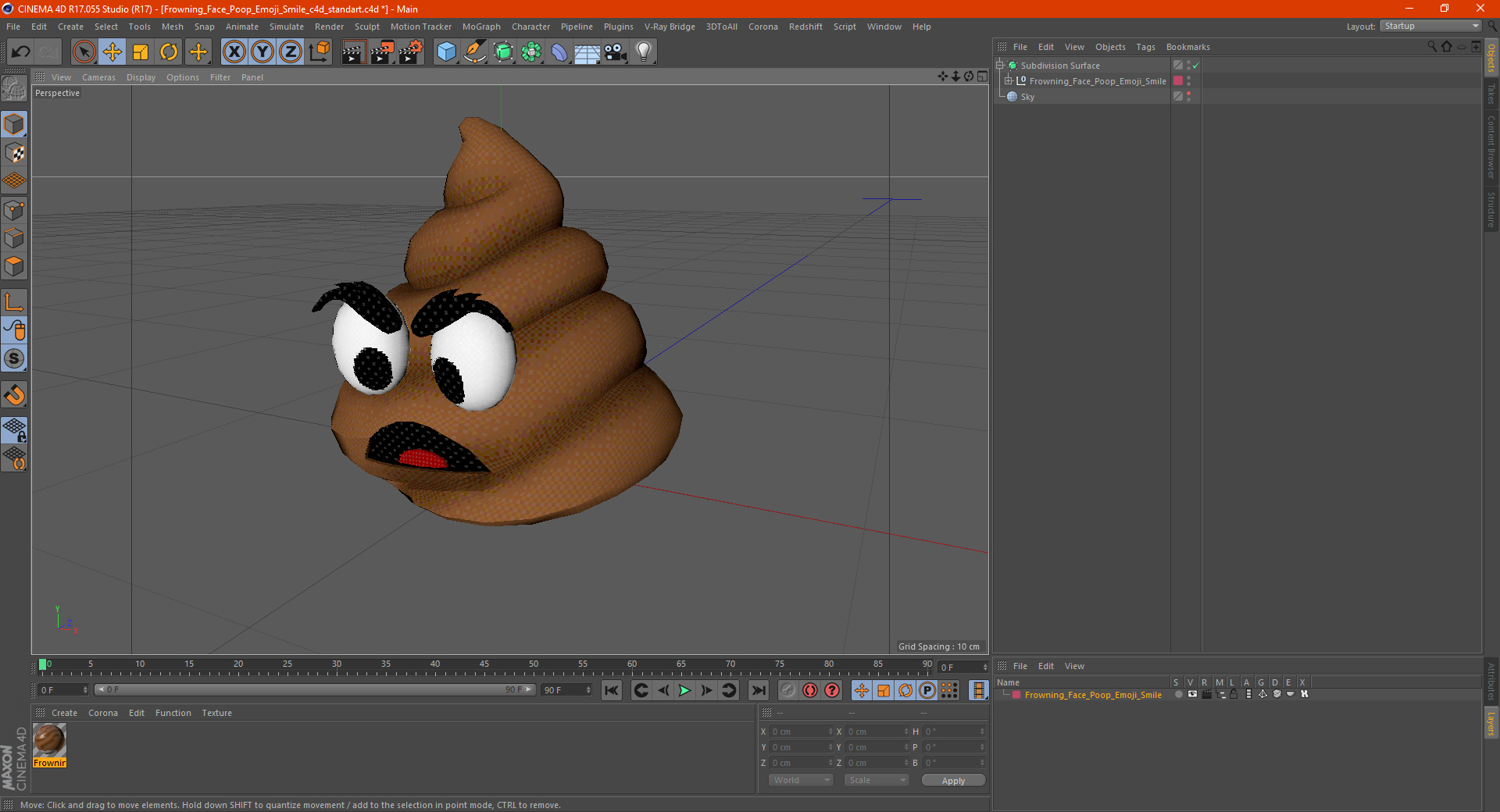Toggle Y axis lock
Image resolution: width=1500 pixels, height=812 pixels.
click(262, 52)
